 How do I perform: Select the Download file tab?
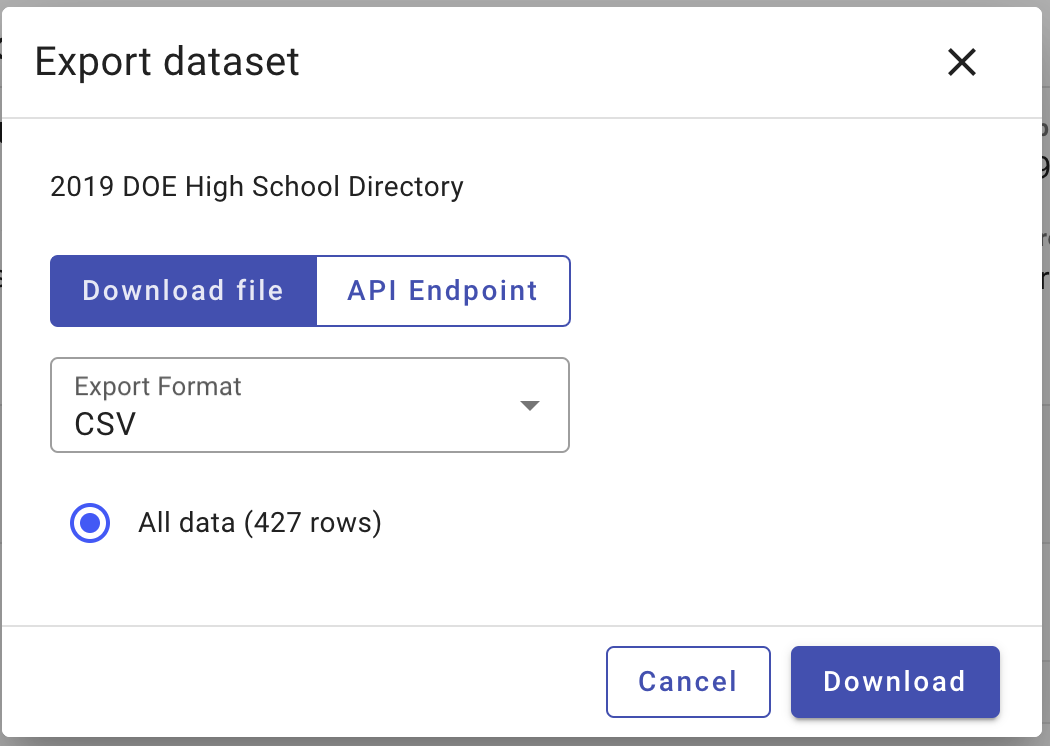pyautogui.click(x=183, y=291)
